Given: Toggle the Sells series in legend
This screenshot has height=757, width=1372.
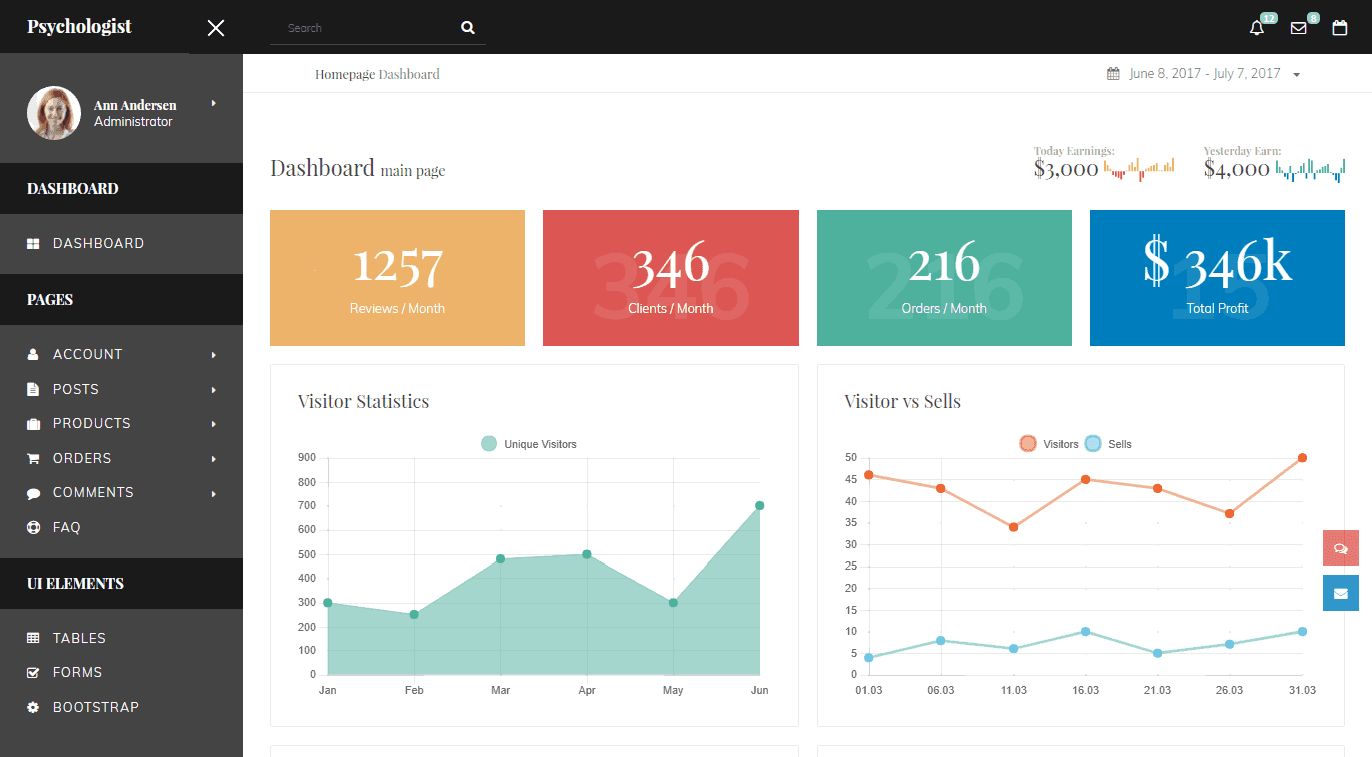Looking at the screenshot, I should click(1108, 444).
